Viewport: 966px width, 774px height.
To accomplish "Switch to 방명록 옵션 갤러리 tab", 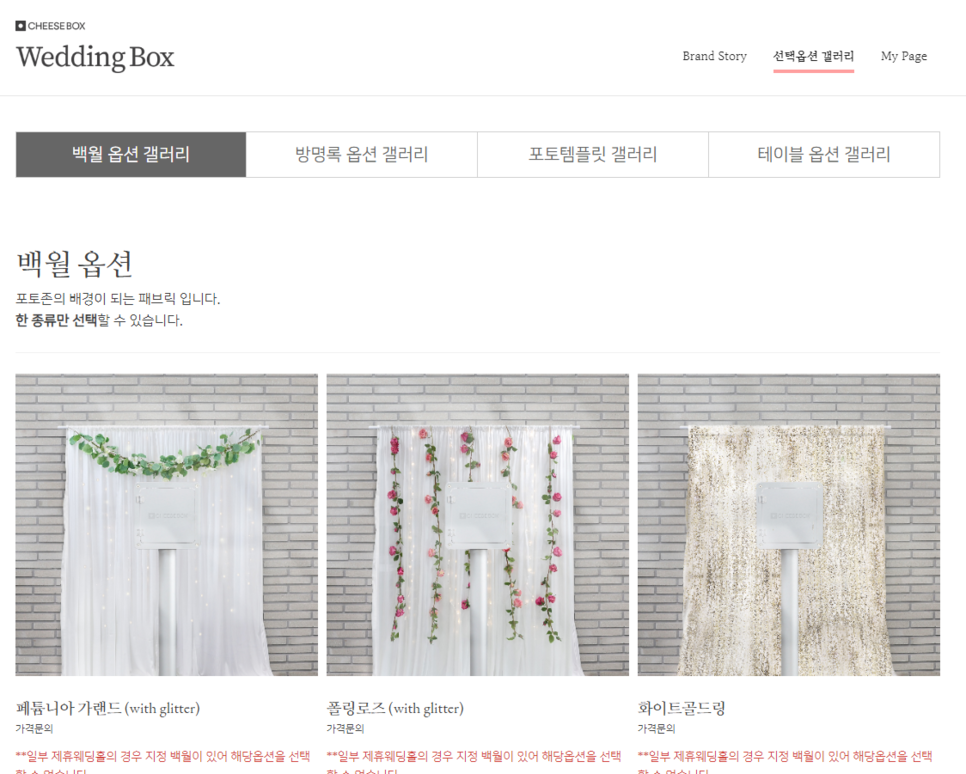I will [x=362, y=154].
